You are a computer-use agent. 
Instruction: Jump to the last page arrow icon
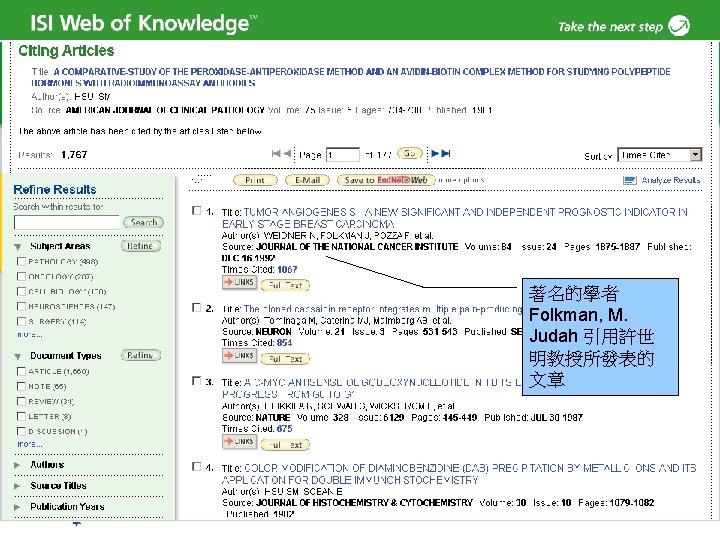click(446, 153)
